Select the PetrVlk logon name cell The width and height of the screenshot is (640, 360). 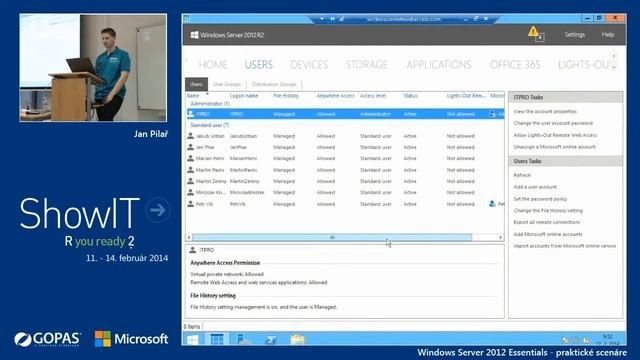[238, 204]
